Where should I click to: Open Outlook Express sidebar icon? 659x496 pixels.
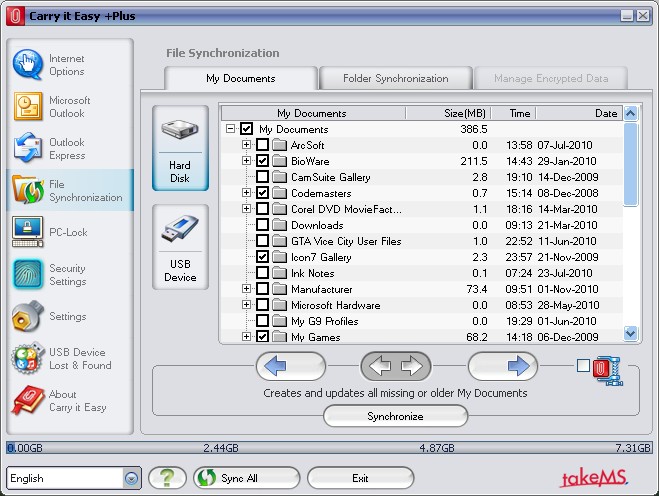click(28, 148)
